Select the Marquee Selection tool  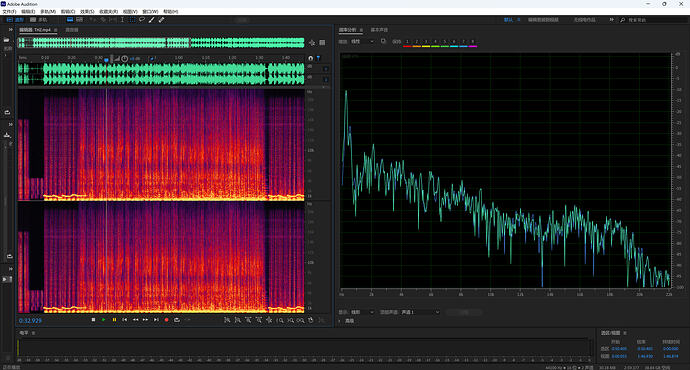coord(132,20)
